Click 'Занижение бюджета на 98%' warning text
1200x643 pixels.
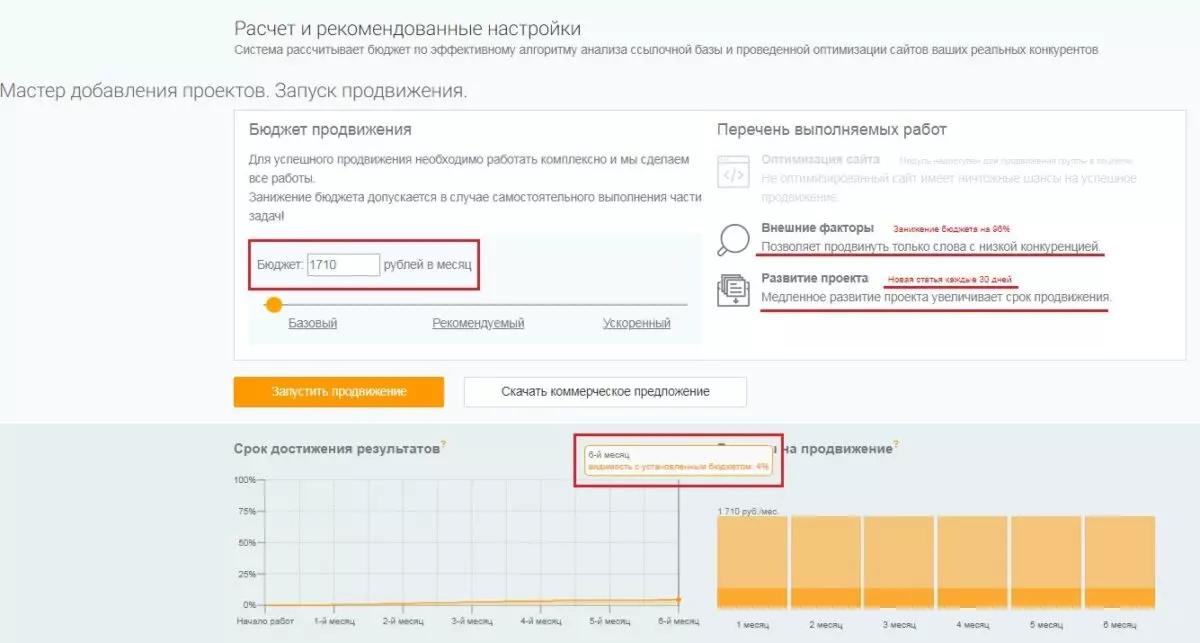pos(951,229)
